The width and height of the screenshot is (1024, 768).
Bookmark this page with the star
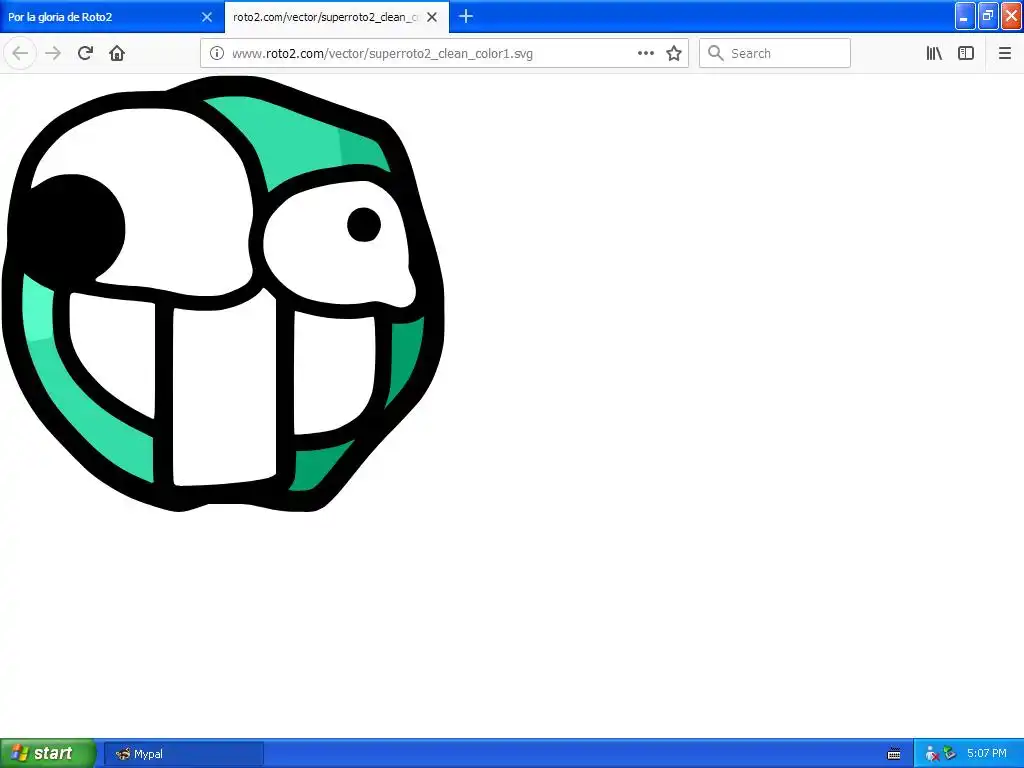tap(674, 53)
